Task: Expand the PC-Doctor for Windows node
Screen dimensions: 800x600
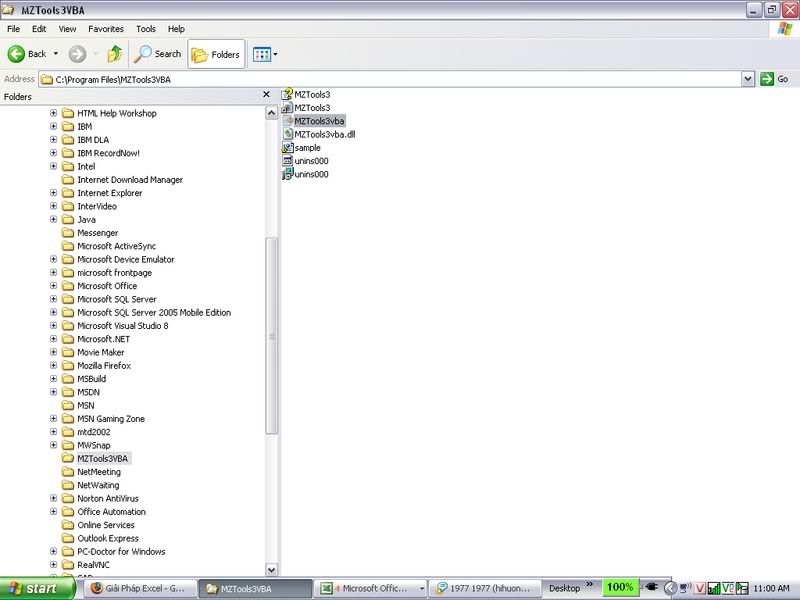Action: pyautogui.click(x=54, y=551)
